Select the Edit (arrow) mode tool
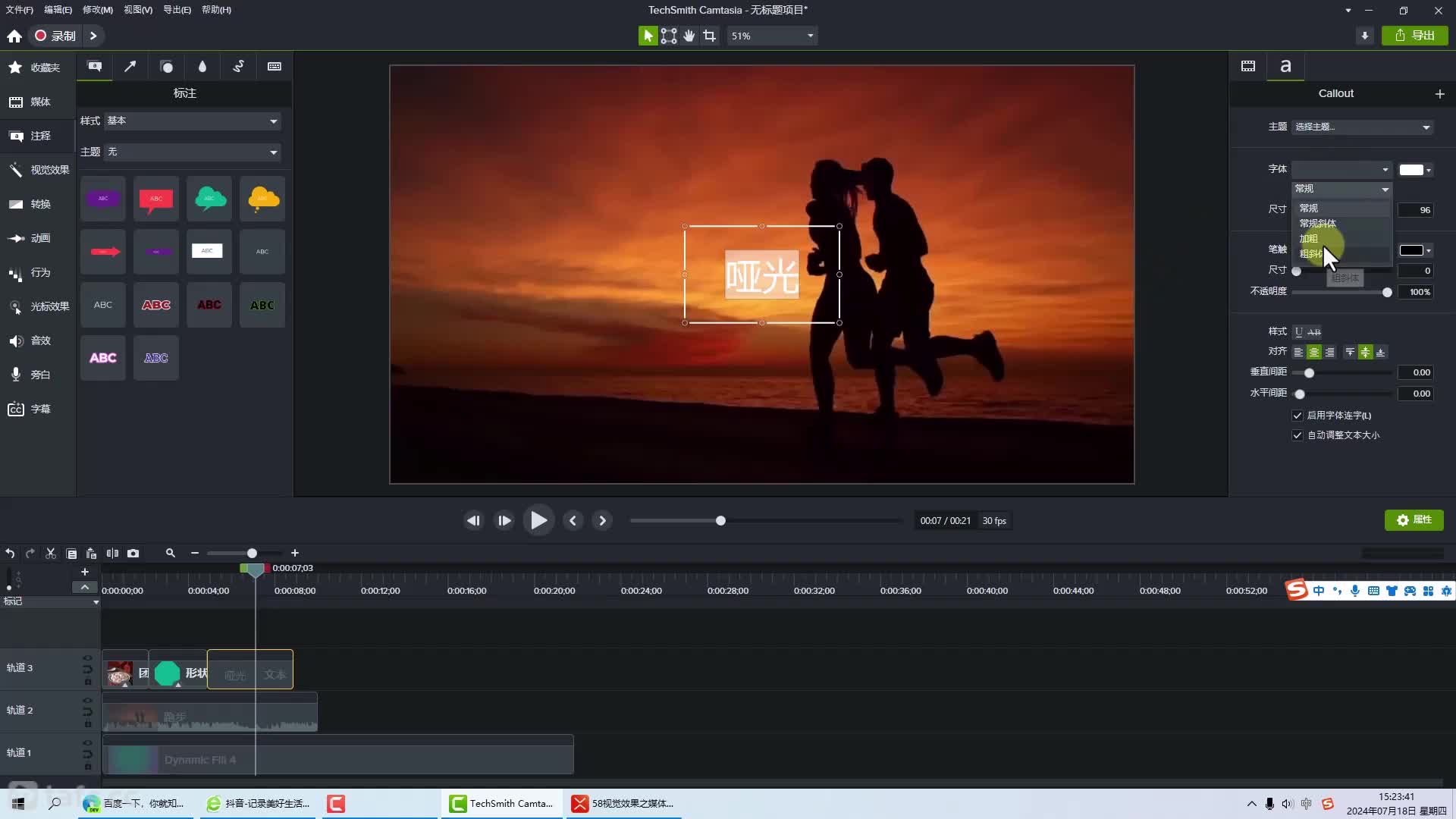The image size is (1456, 819). point(648,36)
